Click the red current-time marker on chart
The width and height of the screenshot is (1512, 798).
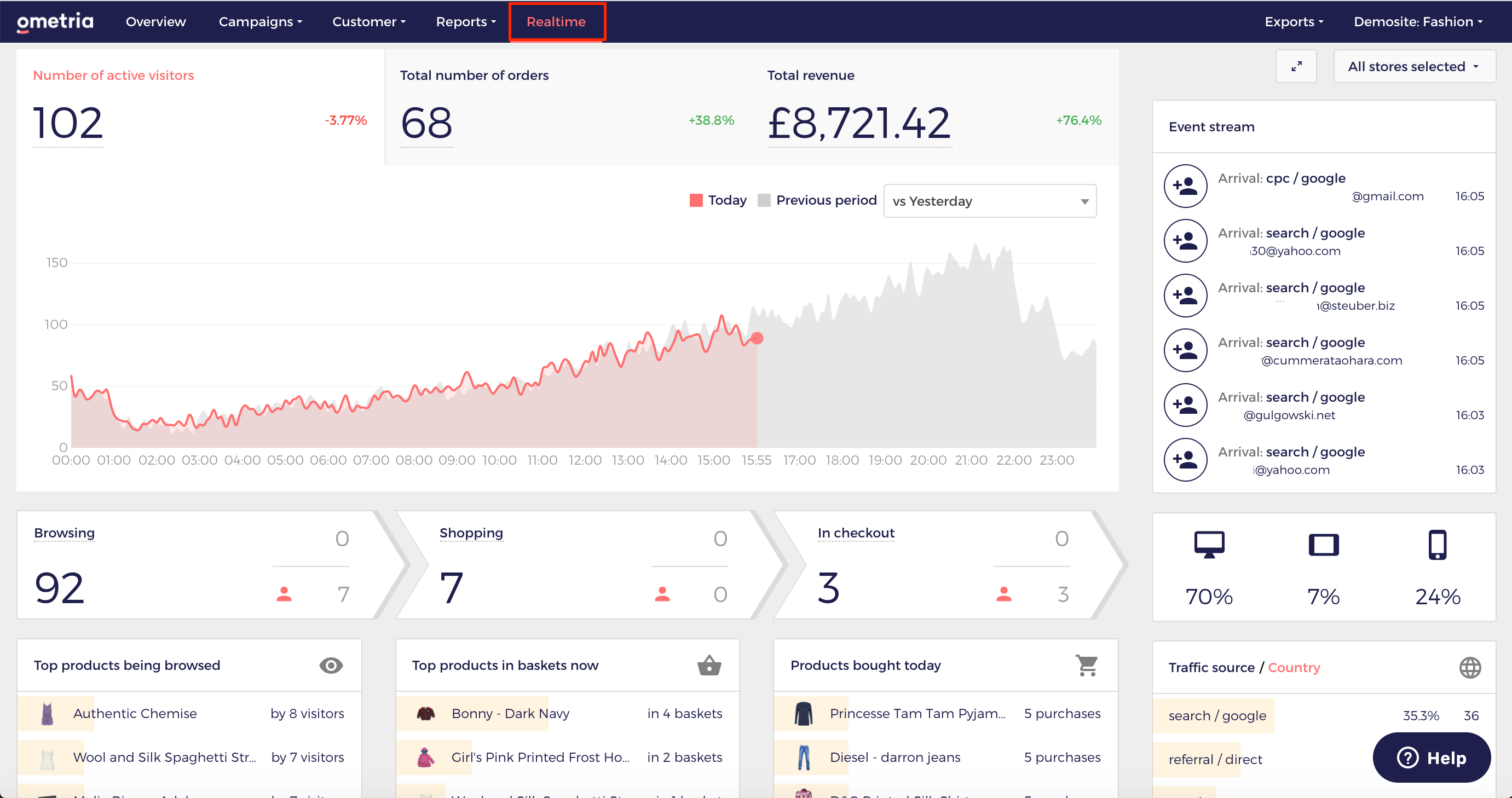(757, 338)
